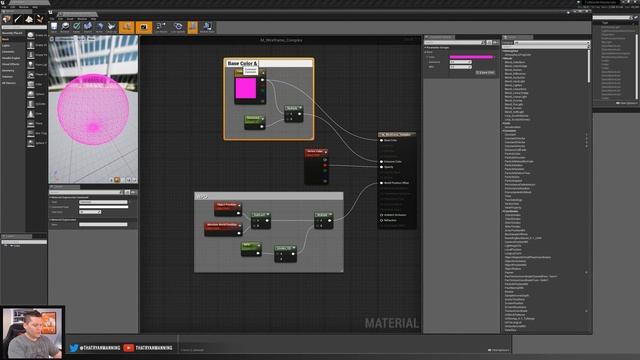Select the Paint mode brush icon
640x360 pixels.
pyautogui.click(x=18, y=19)
